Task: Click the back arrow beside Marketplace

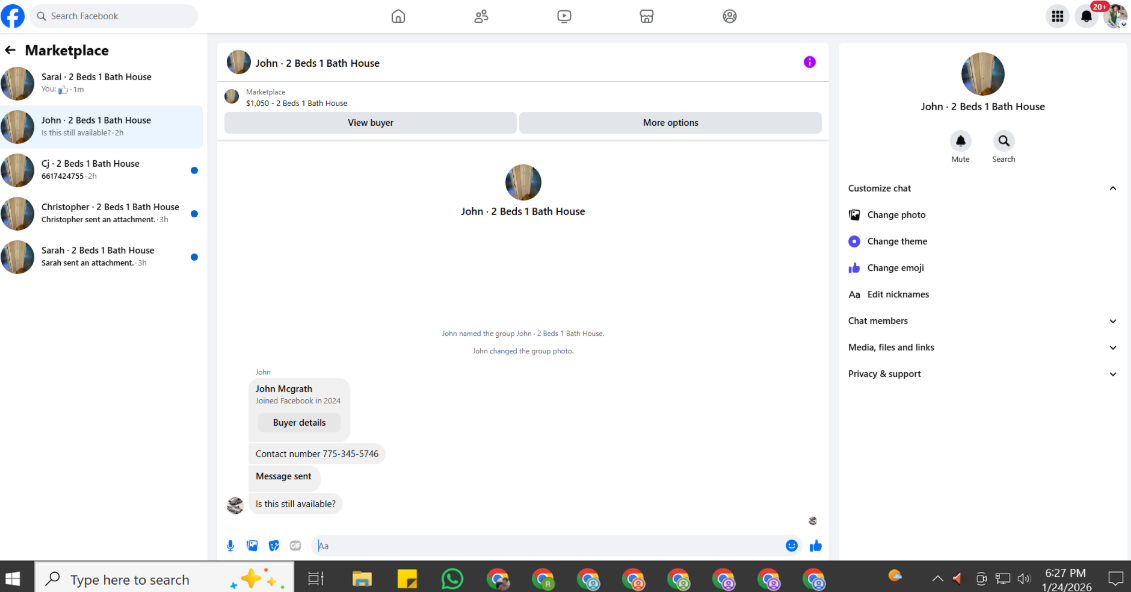Action: coord(10,50)
